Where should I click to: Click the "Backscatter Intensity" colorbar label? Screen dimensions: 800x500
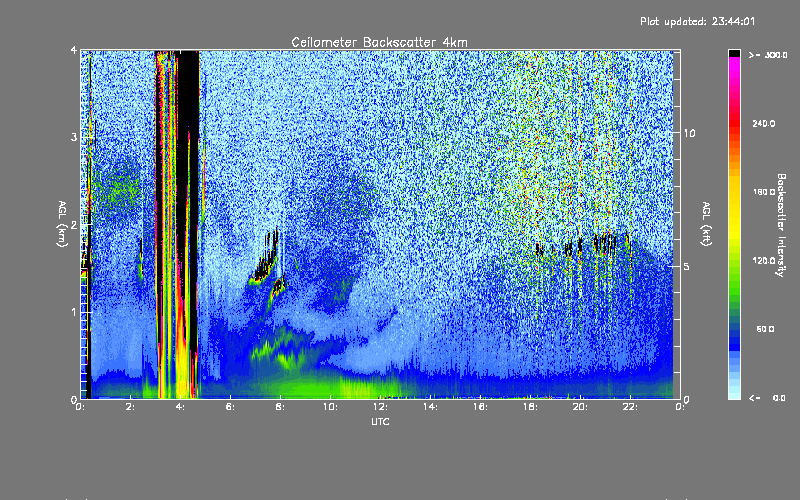point(781,225)
